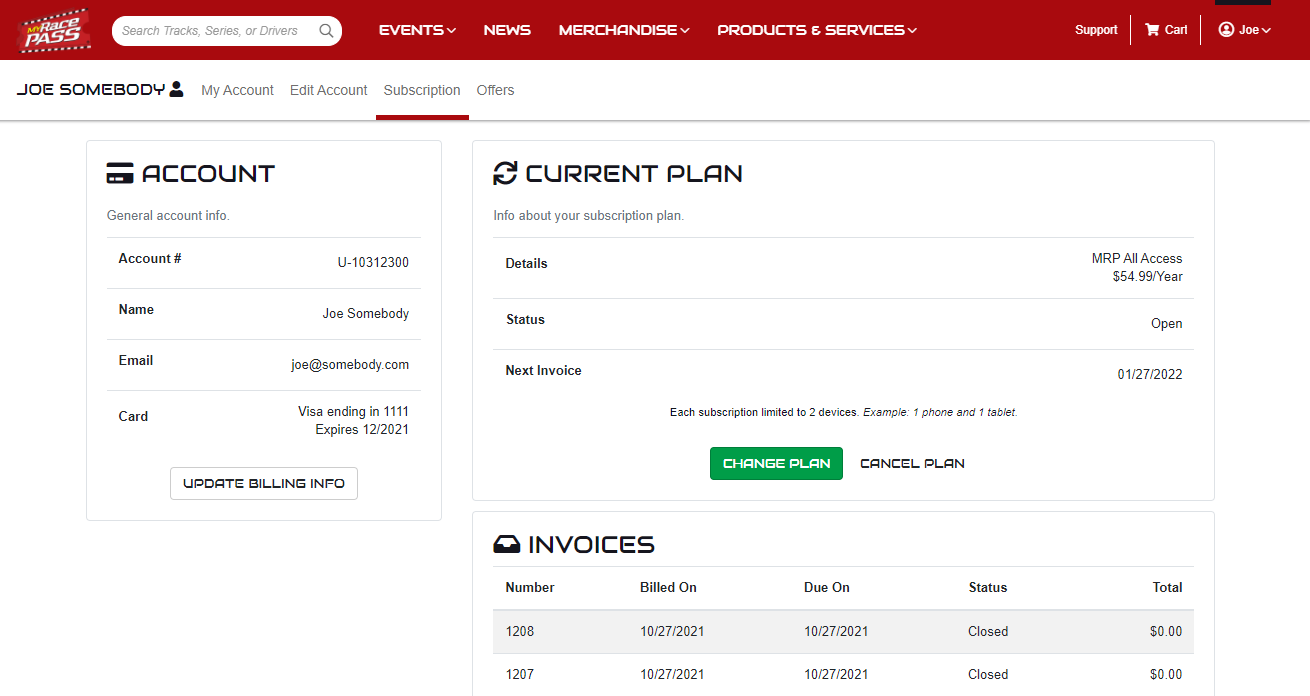Click the Open status value
Viewport: 1310px width, 696px height.
(x=1167, y=324)
